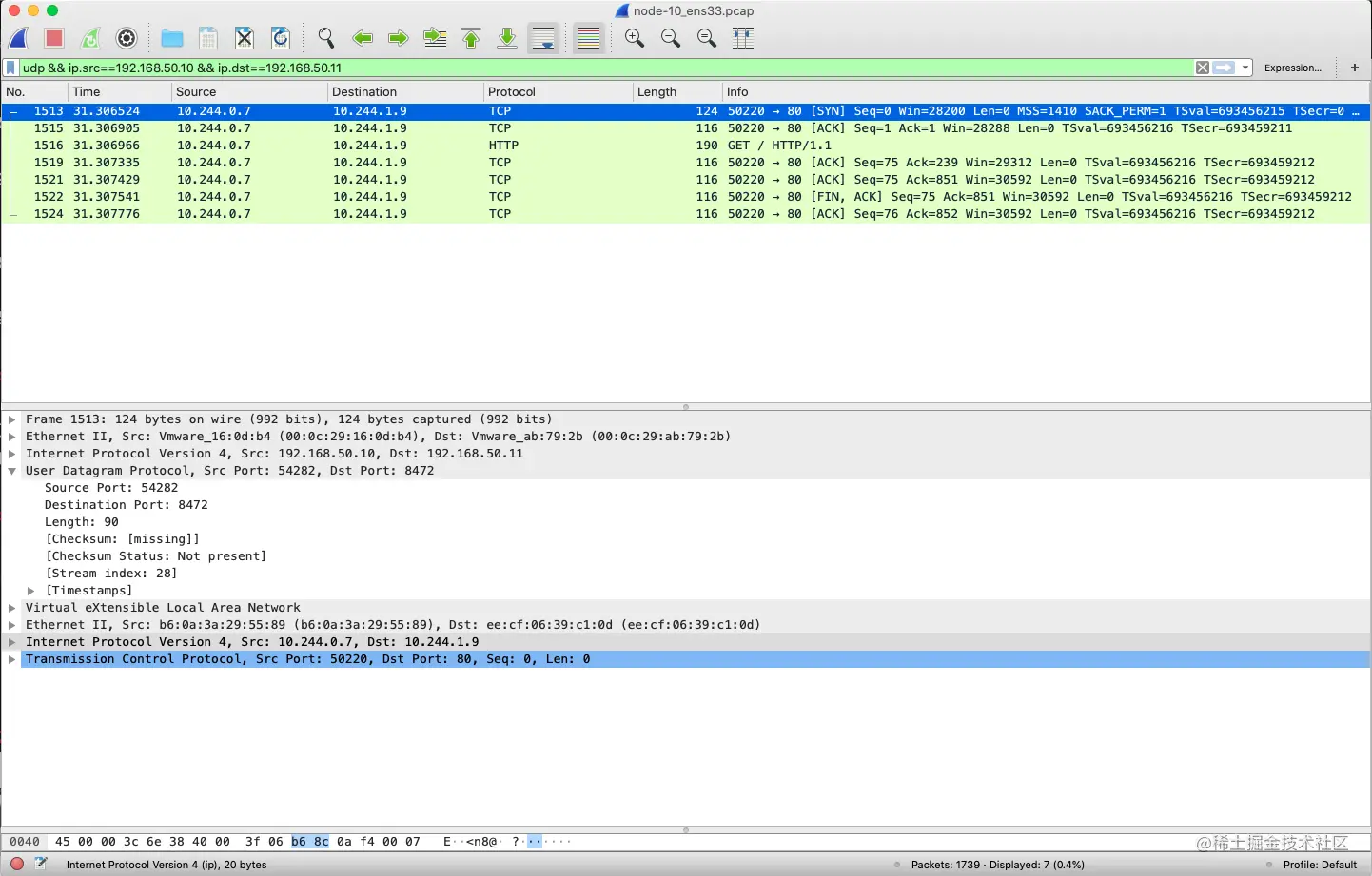This screenshot has width=1372, height=876.
Task: Sort by the Time column header
Action: 120,91
